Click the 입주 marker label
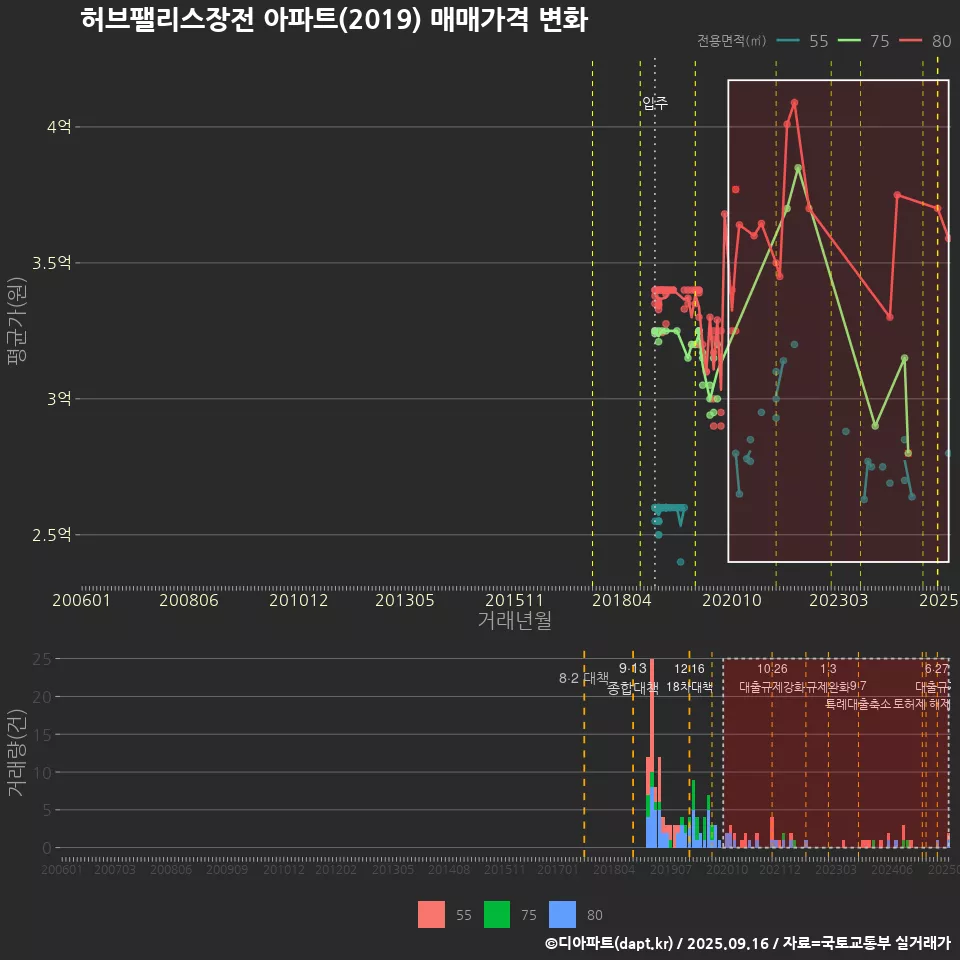 654,103
